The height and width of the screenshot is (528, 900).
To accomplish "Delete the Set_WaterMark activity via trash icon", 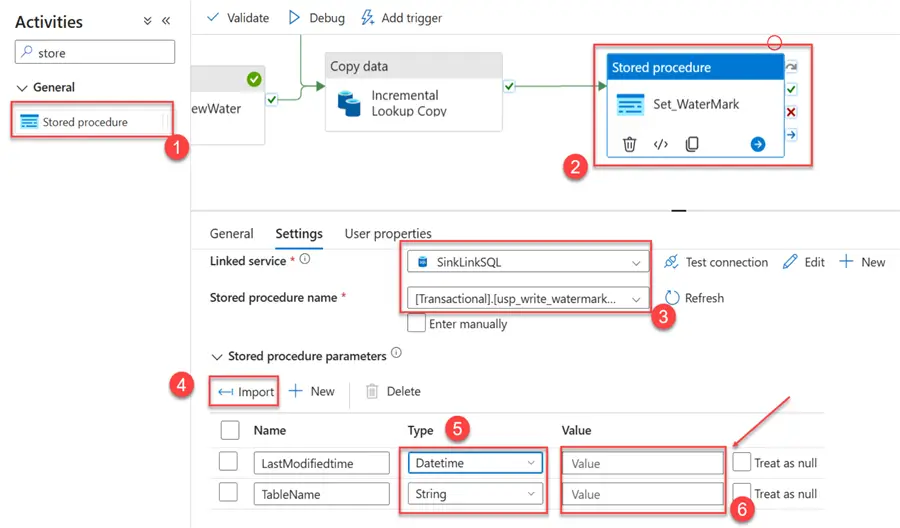I will coord(629,144).
